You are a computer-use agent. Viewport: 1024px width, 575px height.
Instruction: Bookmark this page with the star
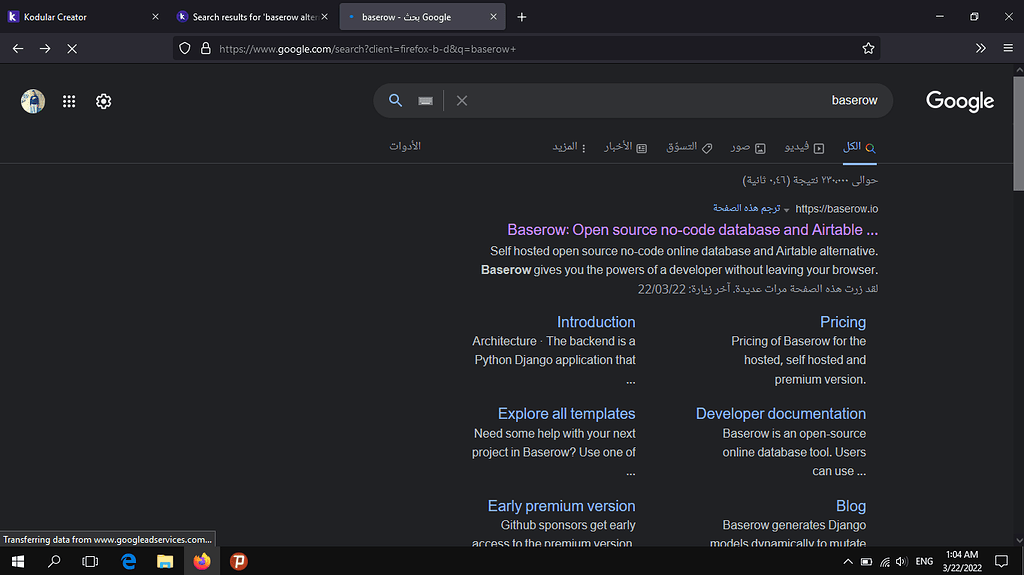(x=868, y=48)
